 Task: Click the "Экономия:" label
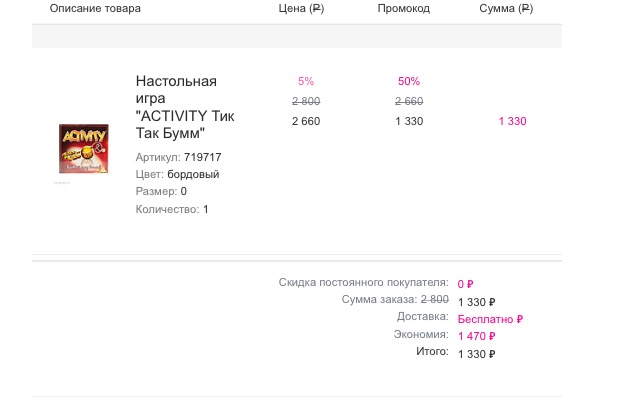pyautogui.click(x=423, y=335)
